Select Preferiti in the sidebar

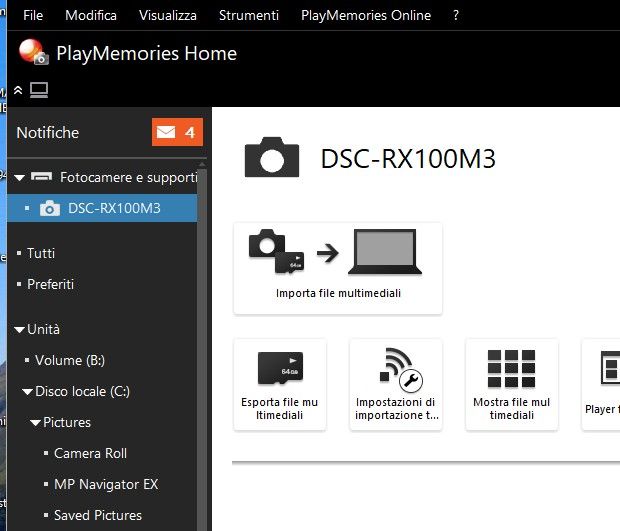click(x=50, y=284)
